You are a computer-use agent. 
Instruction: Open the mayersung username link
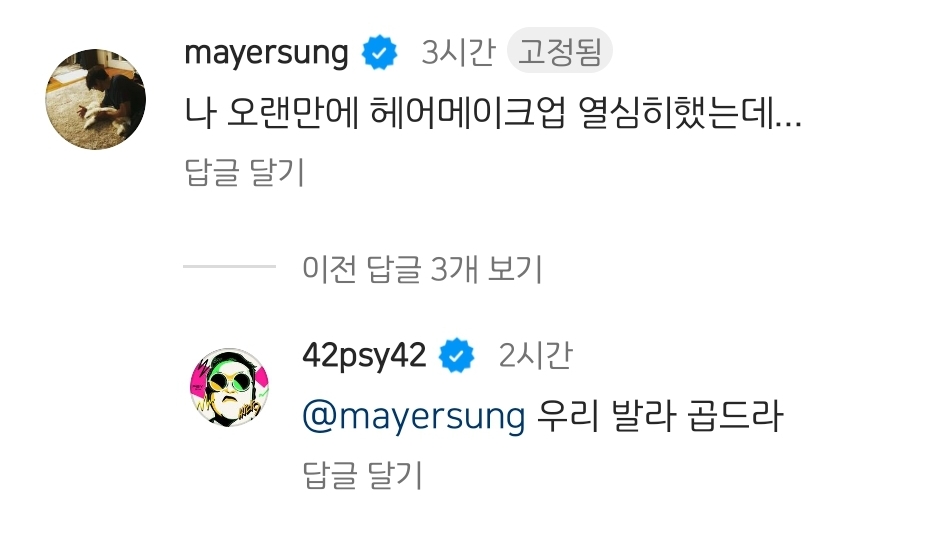[267, 54]
